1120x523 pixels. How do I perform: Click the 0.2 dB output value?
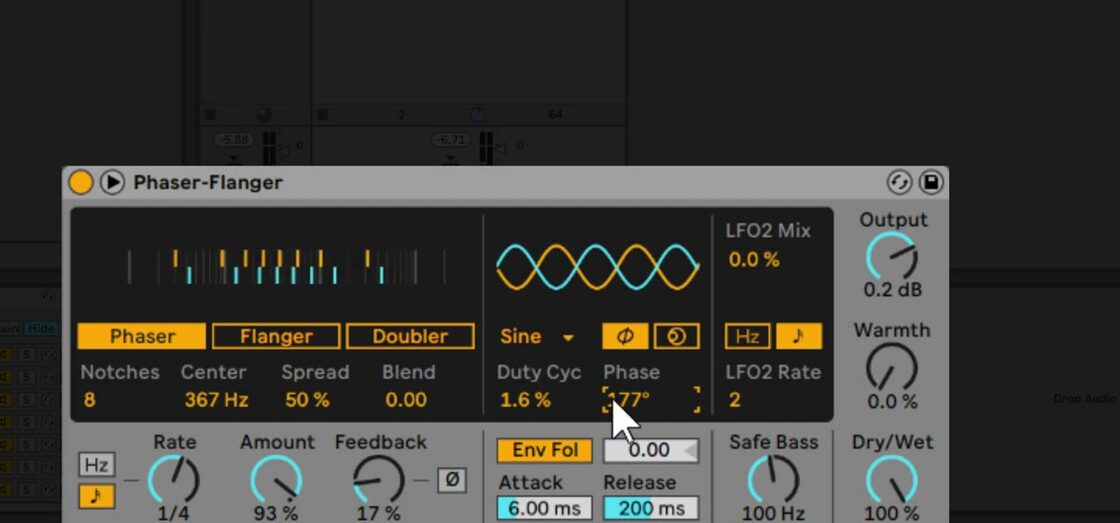[x=893, y=290]
